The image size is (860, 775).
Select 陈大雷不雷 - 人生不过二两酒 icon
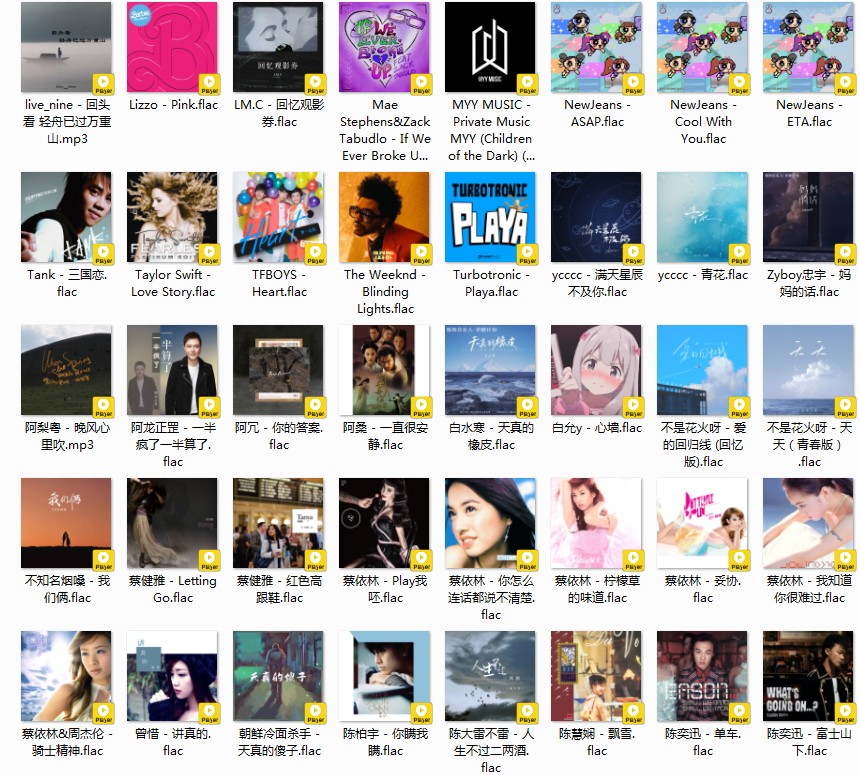click(x=490, y=676)
